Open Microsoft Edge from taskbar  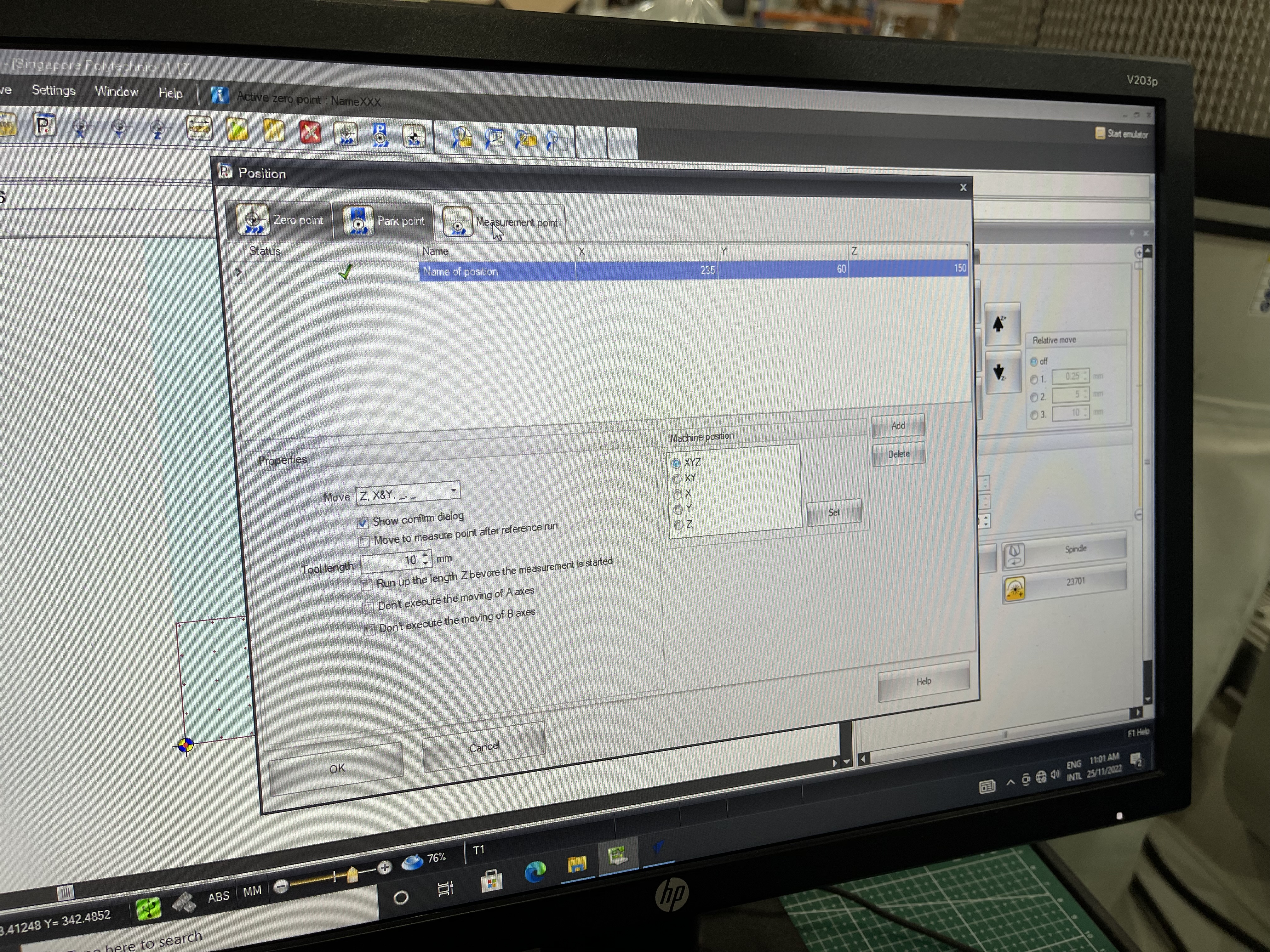535,872
